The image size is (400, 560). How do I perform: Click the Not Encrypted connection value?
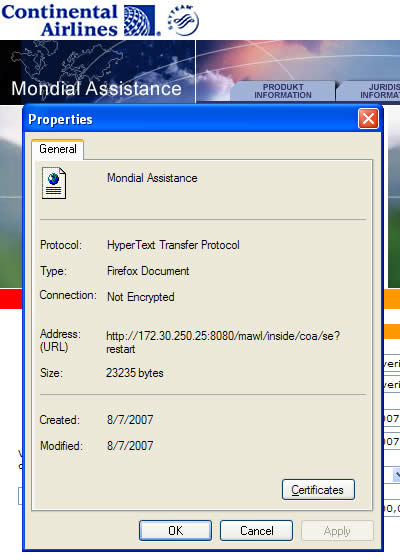point(141,297)
